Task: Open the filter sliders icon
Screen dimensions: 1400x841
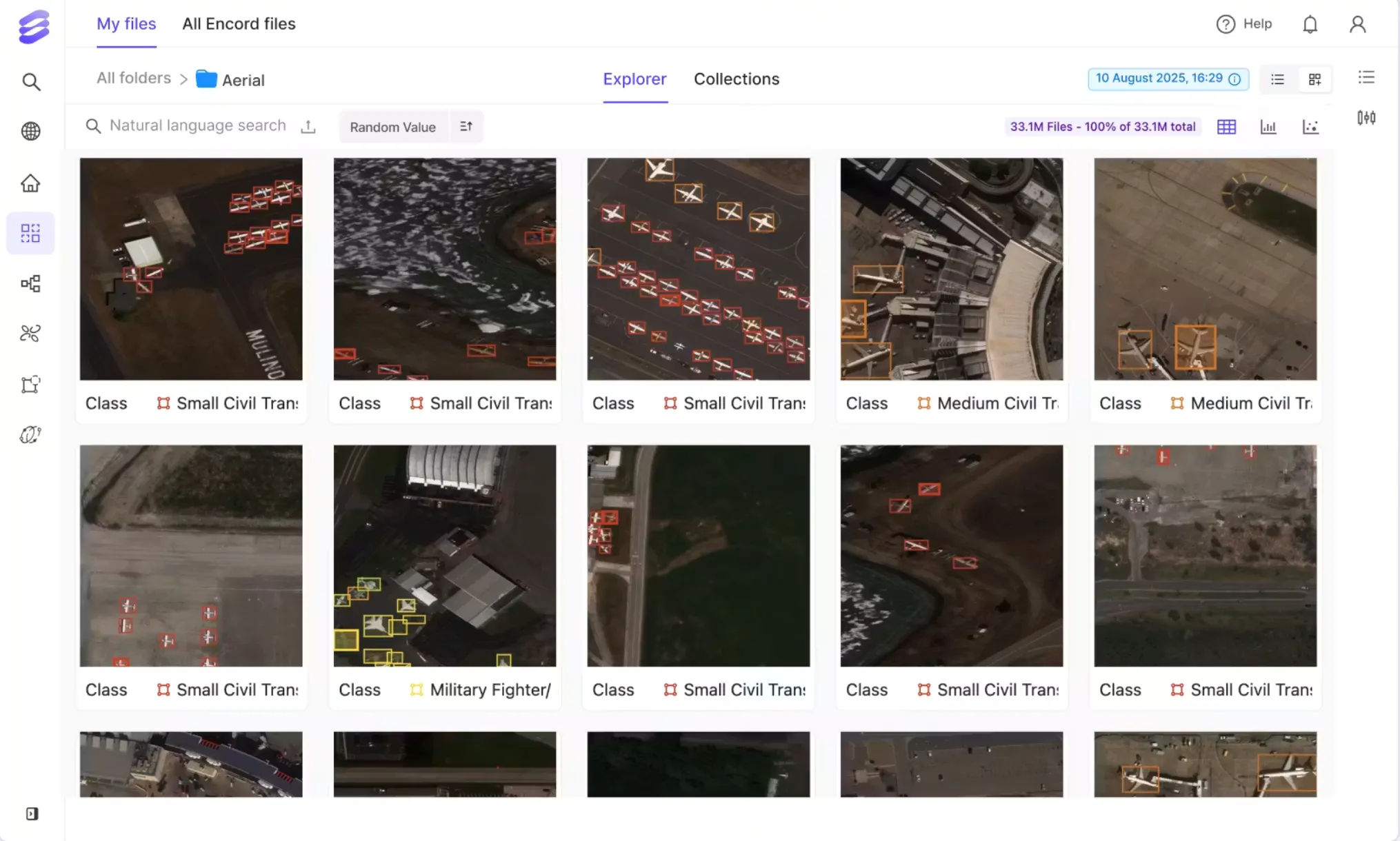Action: coord(1366,118)
